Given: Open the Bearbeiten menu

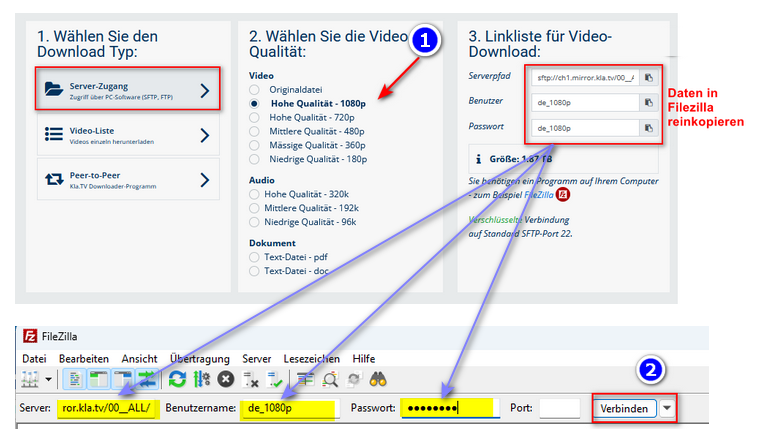Looking at the screenshot, I should coord(84,359).
